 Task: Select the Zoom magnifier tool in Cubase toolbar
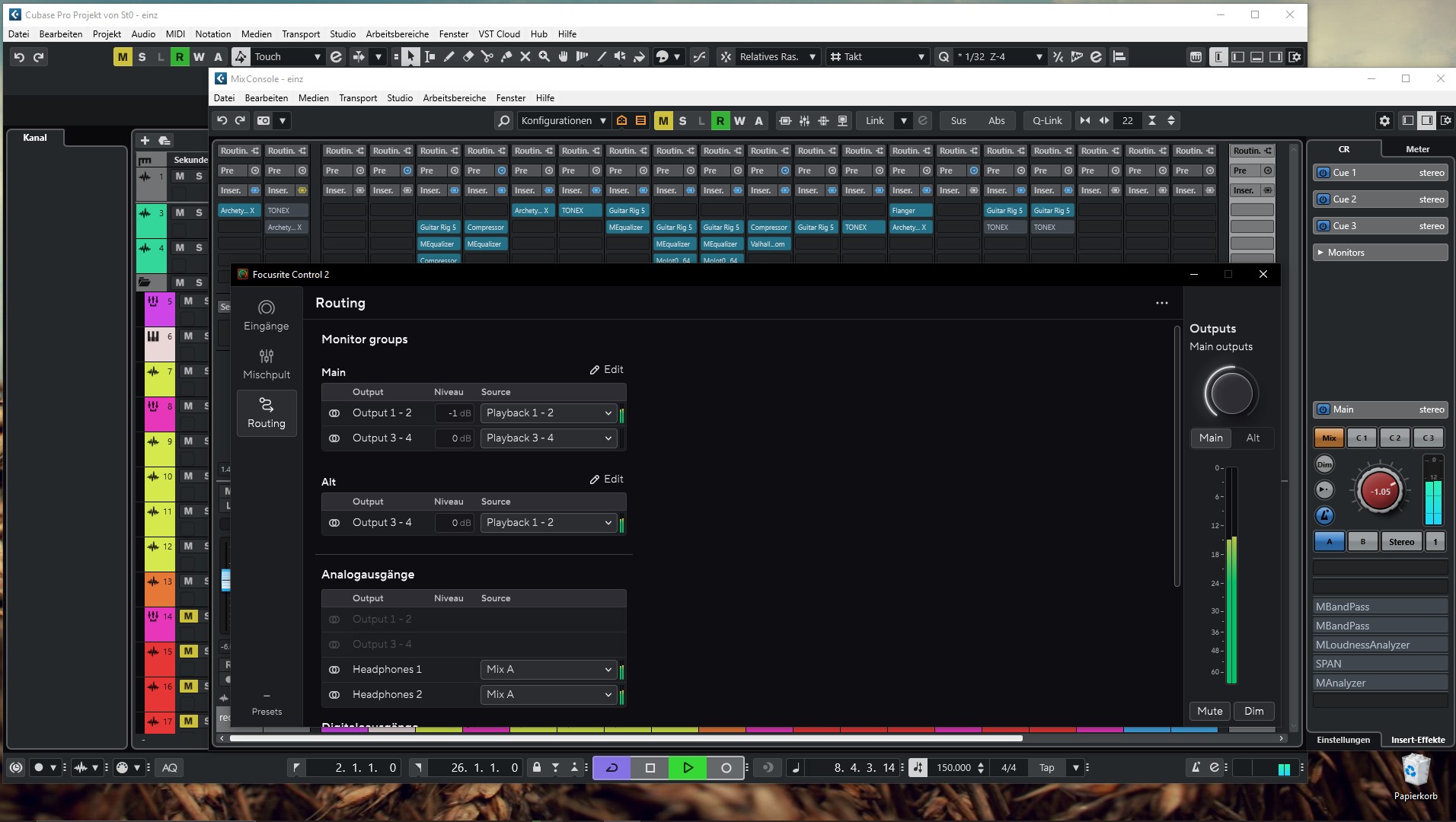click(x=544, y=56)
